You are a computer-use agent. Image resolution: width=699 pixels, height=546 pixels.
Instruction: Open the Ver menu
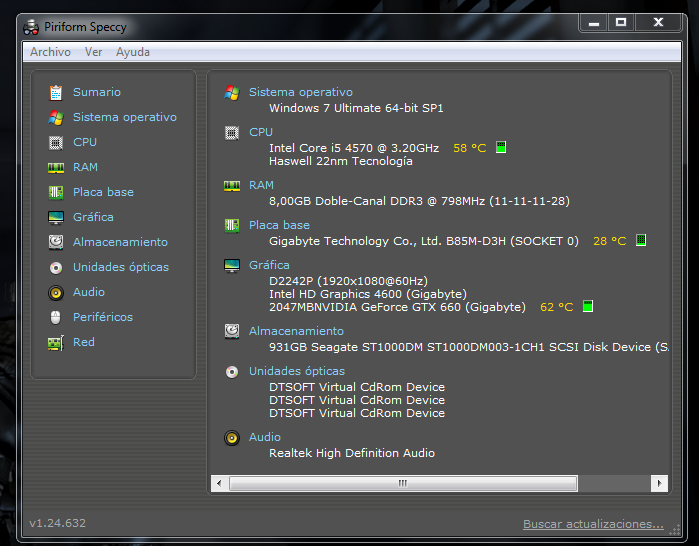[x=93, y=52]
